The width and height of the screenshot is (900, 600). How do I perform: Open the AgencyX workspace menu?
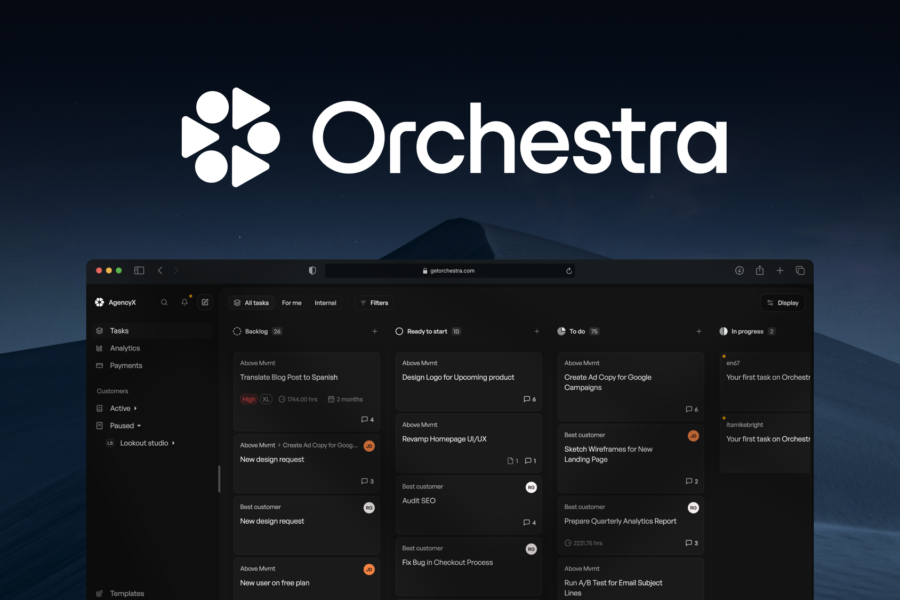115,303
